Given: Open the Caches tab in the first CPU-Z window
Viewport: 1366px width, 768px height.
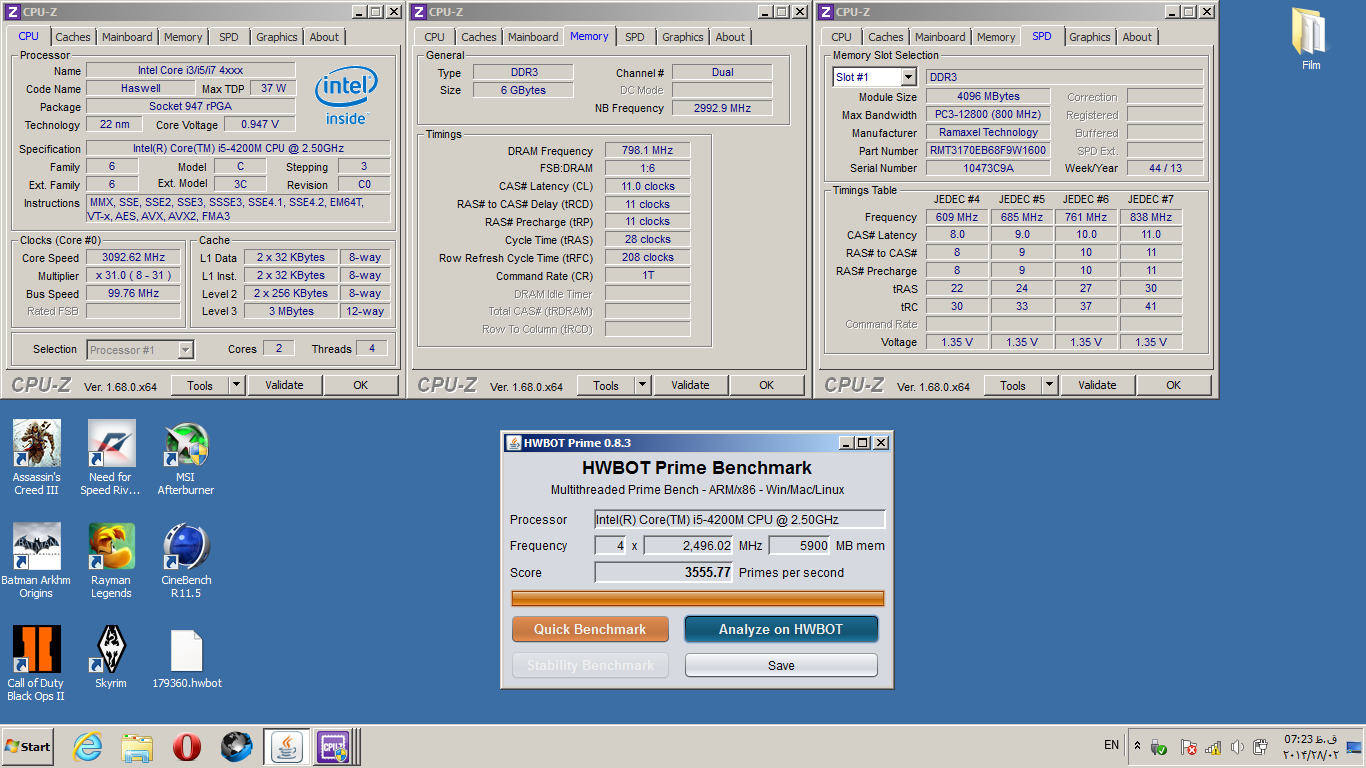Looking at the screenshot, I should click(x=73, y=37).
